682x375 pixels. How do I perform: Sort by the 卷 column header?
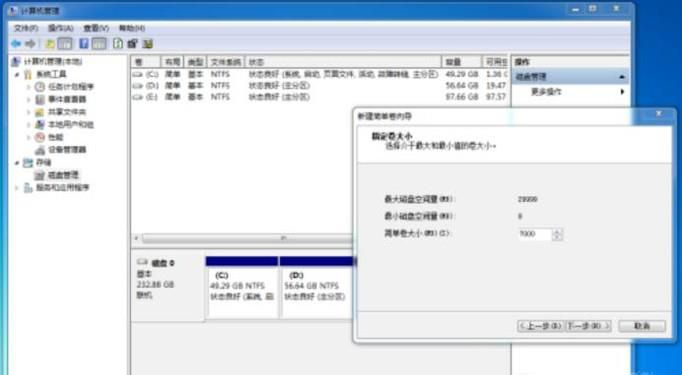point(145,62)
